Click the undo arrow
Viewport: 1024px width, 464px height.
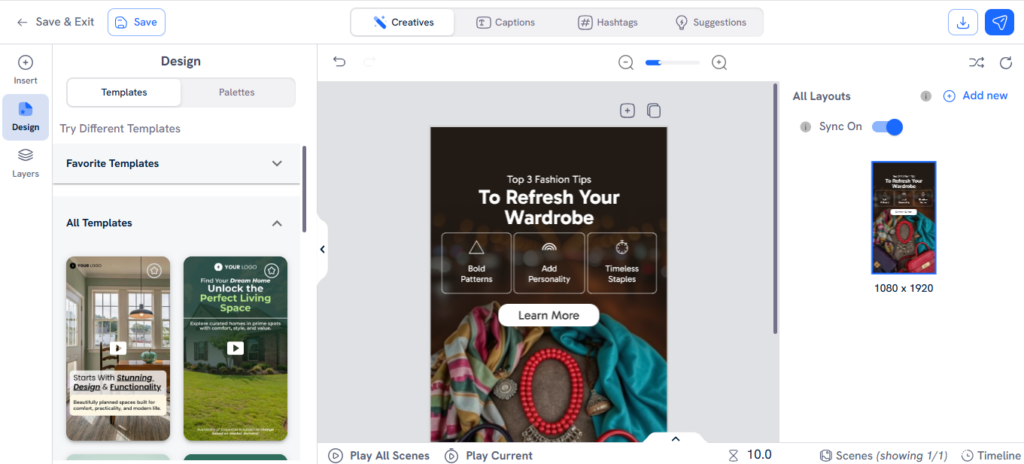pos(339,62)
